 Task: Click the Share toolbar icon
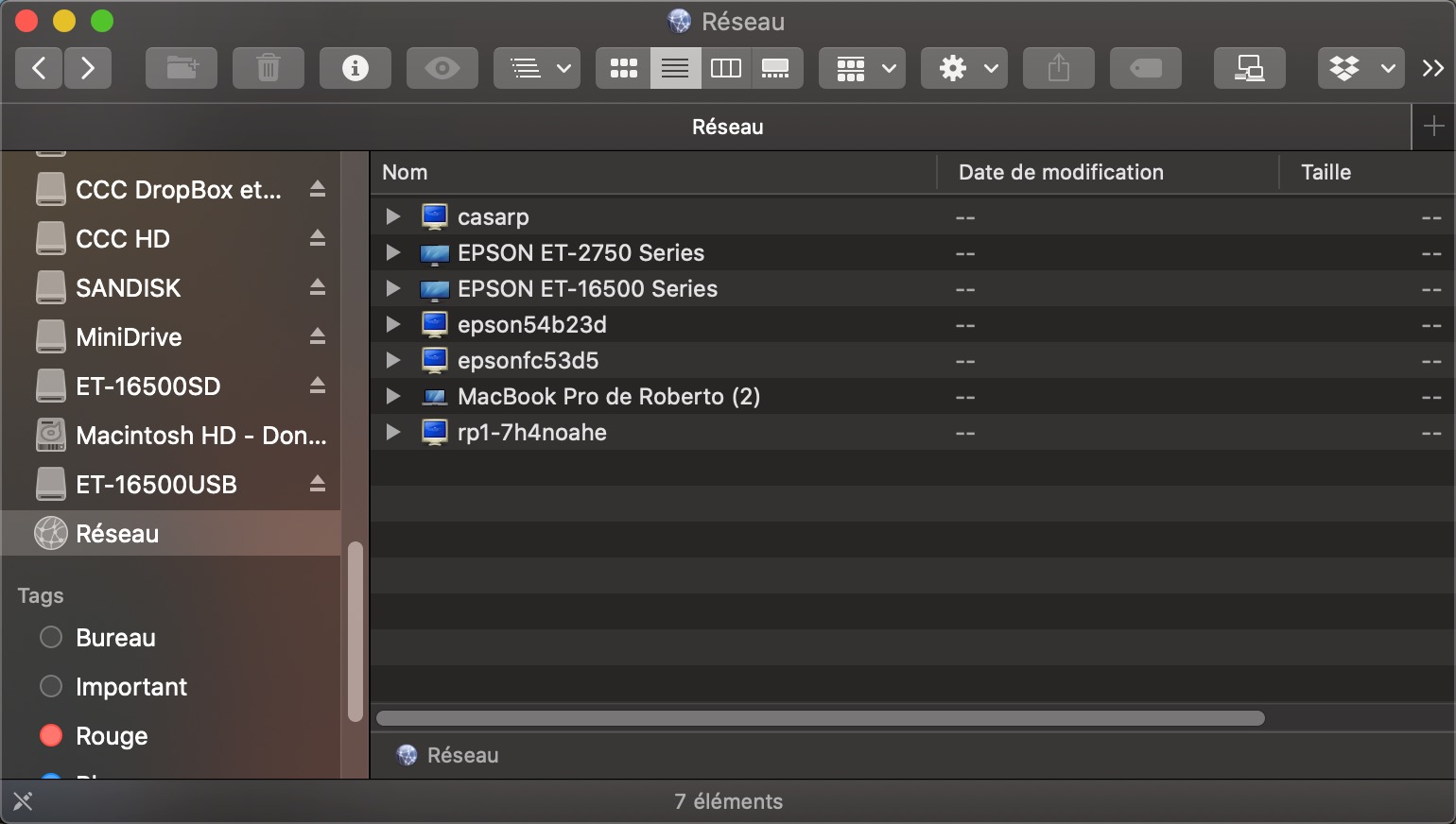pyautogui.click(x=1059, y=68)
